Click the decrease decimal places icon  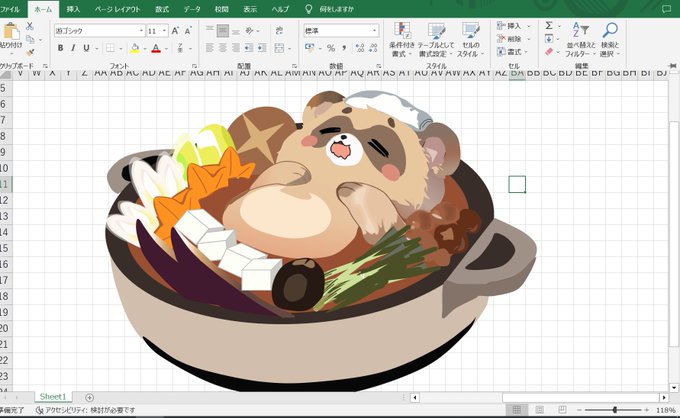(373, 48)
